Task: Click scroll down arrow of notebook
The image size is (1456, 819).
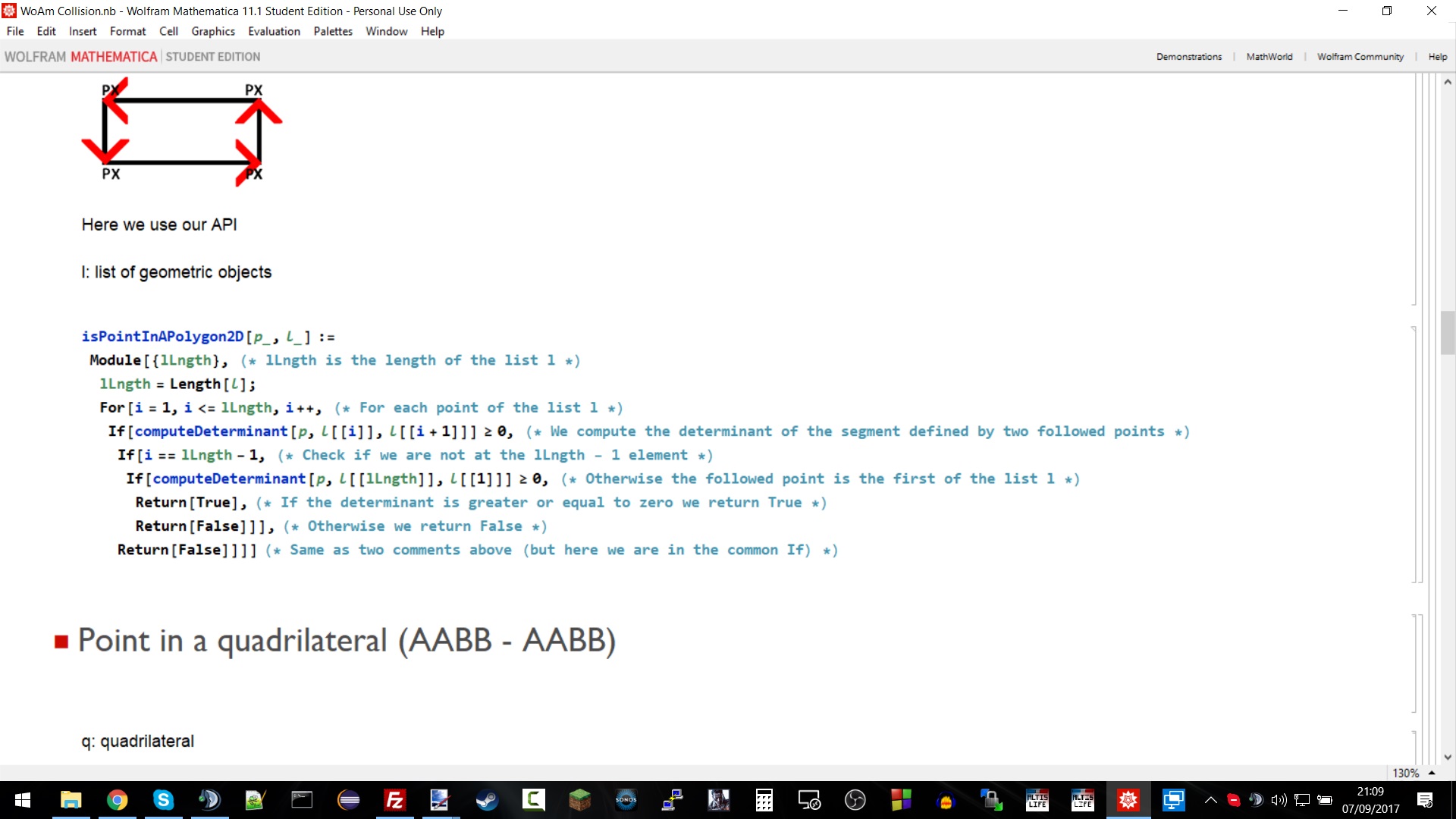Action: click(x=1448, y=757)
